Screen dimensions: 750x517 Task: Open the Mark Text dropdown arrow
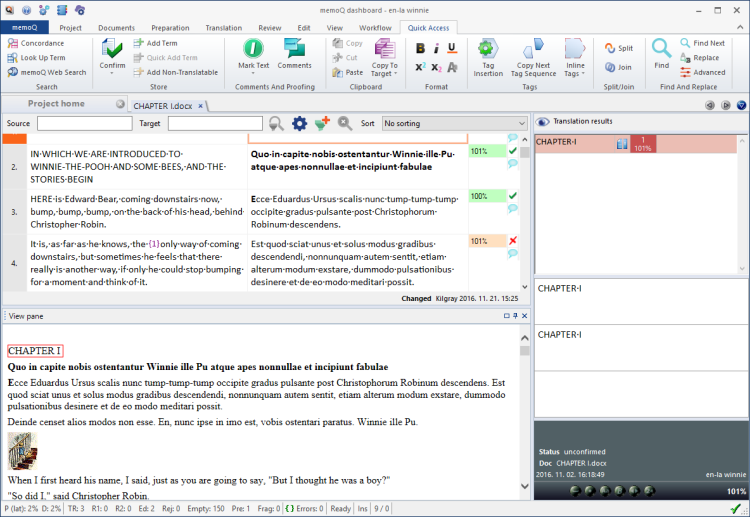[x=253, y=73]
